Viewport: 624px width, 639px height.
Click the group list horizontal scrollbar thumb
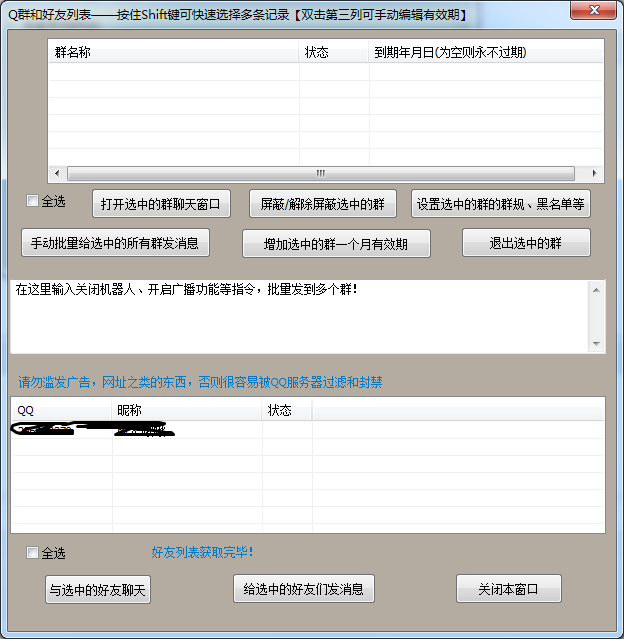[321, 173]
